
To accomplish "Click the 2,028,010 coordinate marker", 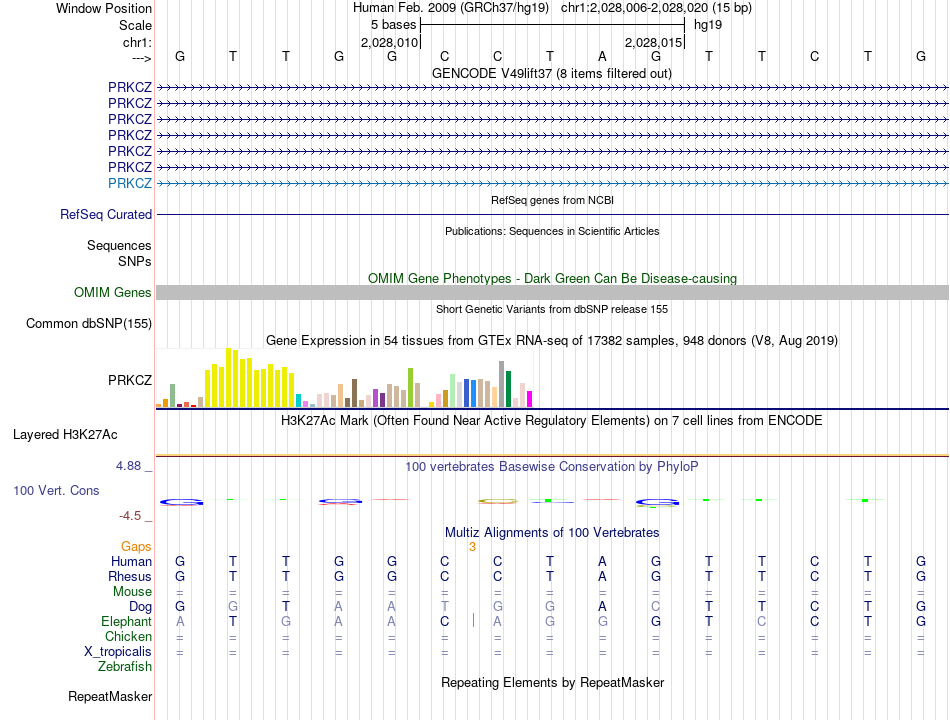I will pyautogui.click(x=389, y=42).
